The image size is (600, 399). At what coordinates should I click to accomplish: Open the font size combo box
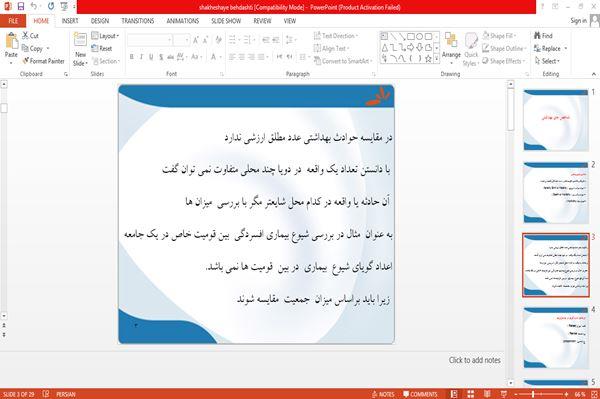[x=181, y=40]
